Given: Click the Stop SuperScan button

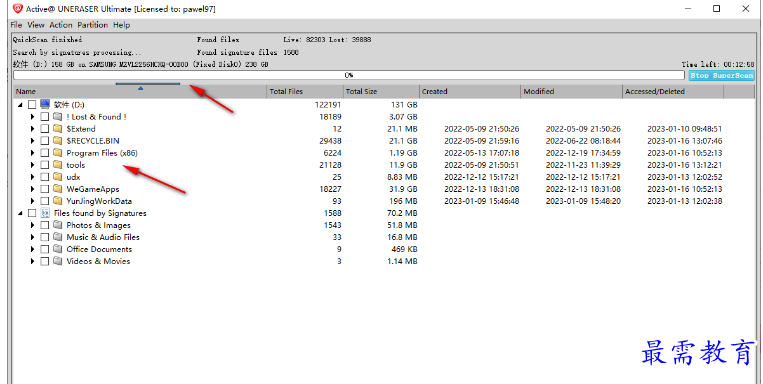Looking at the screenshot, I should (x=722, y=75).
